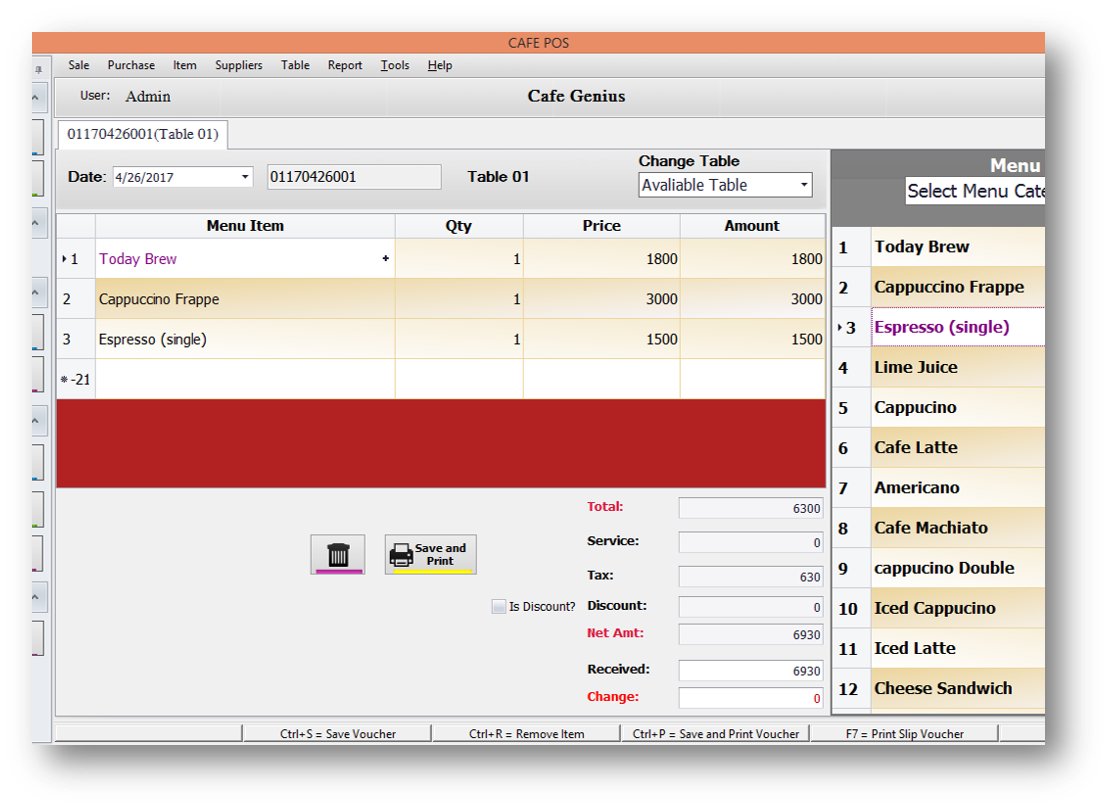Tick the Is Discount? checkbox
The height and width of the screenshot is (810, 1110).
click(x=499, y=607)
